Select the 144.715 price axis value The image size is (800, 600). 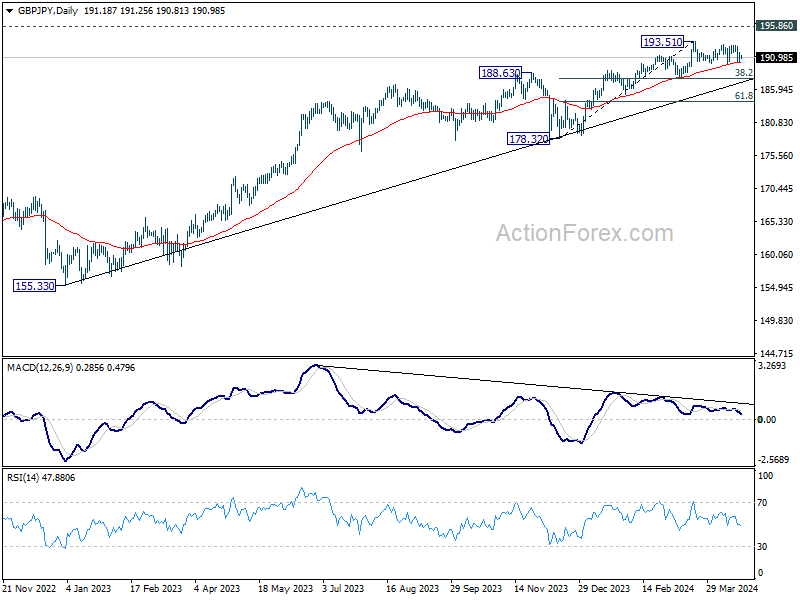point(777,353)
